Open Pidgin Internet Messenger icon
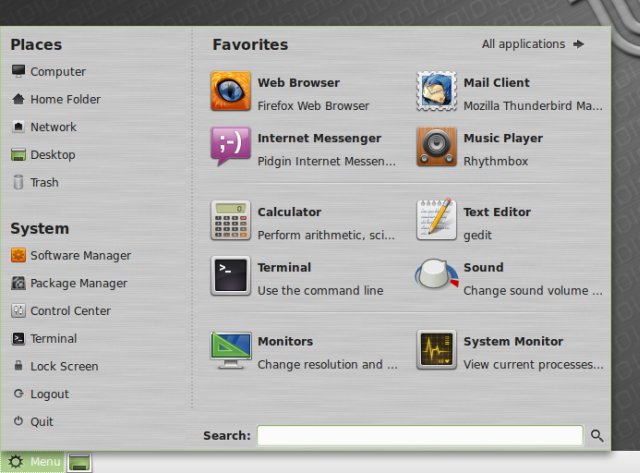The width and height of the screenshot is (640, 473). click(230, 147)
